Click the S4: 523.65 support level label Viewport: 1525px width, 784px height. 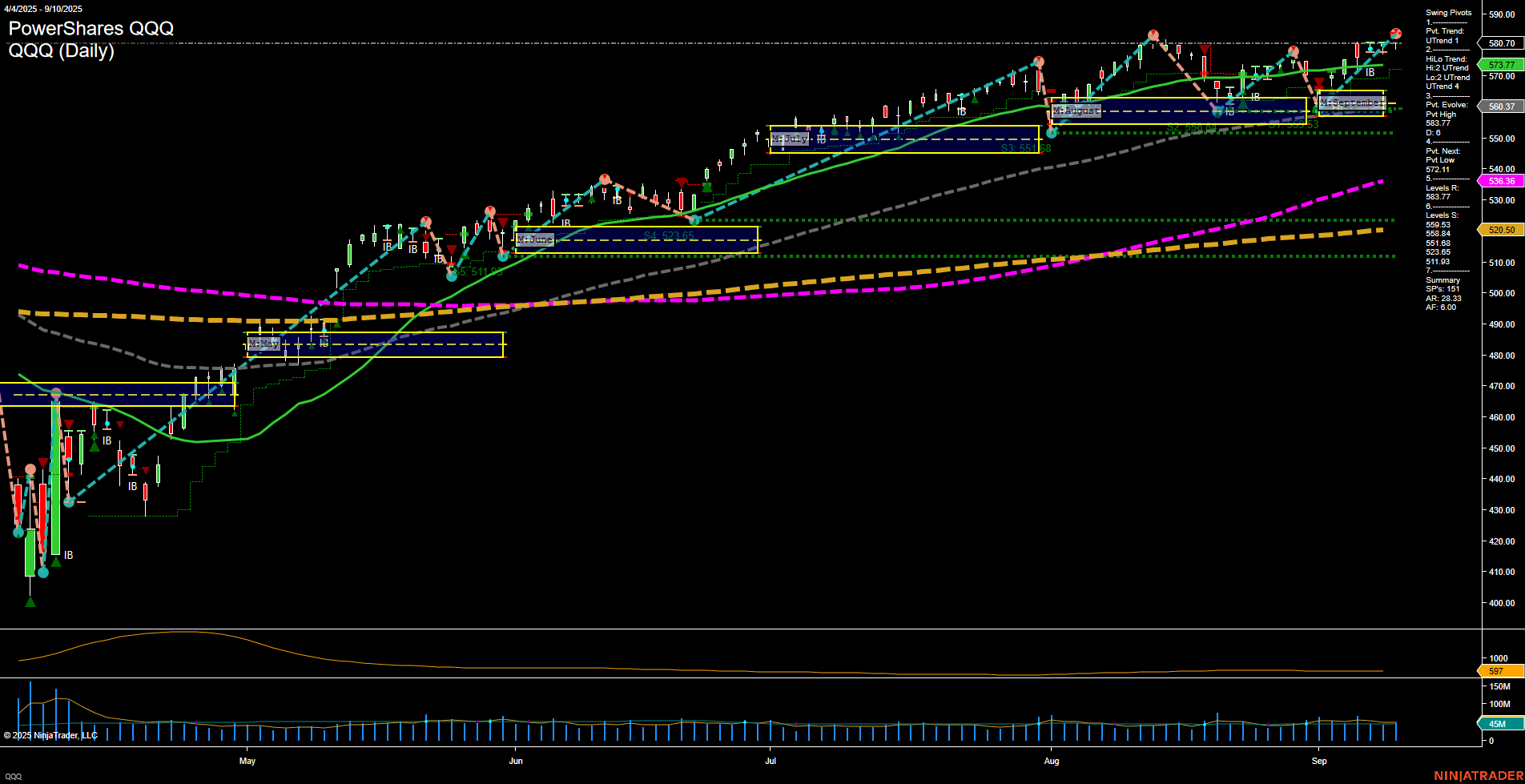pos(669,236)
